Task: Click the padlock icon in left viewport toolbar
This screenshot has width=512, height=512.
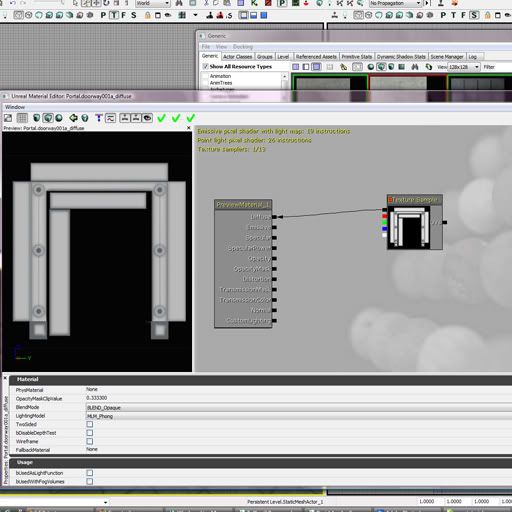Action: tap(147, 15)
